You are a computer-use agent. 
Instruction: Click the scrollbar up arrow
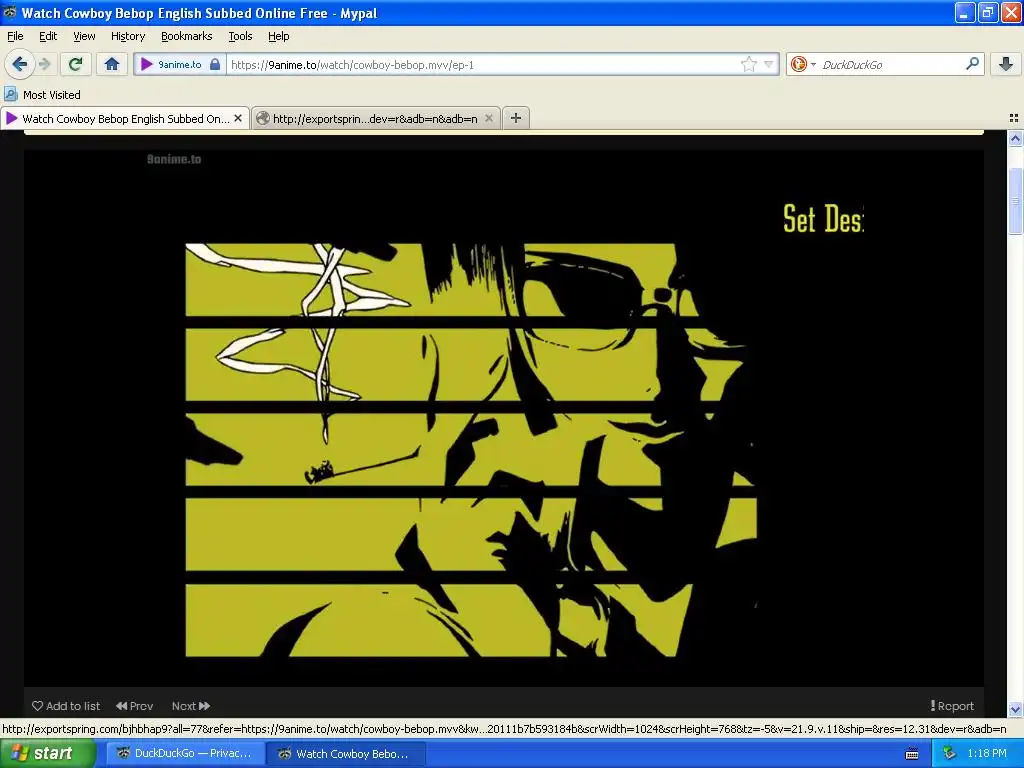1015,138
